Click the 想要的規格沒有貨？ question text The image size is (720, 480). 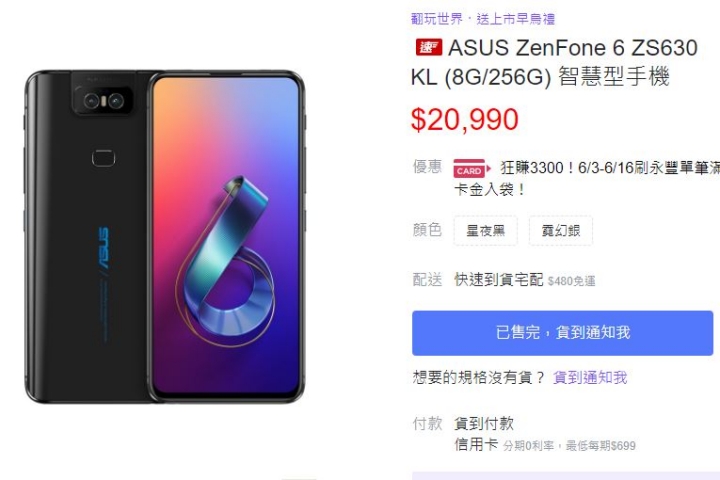pos(478,378)
